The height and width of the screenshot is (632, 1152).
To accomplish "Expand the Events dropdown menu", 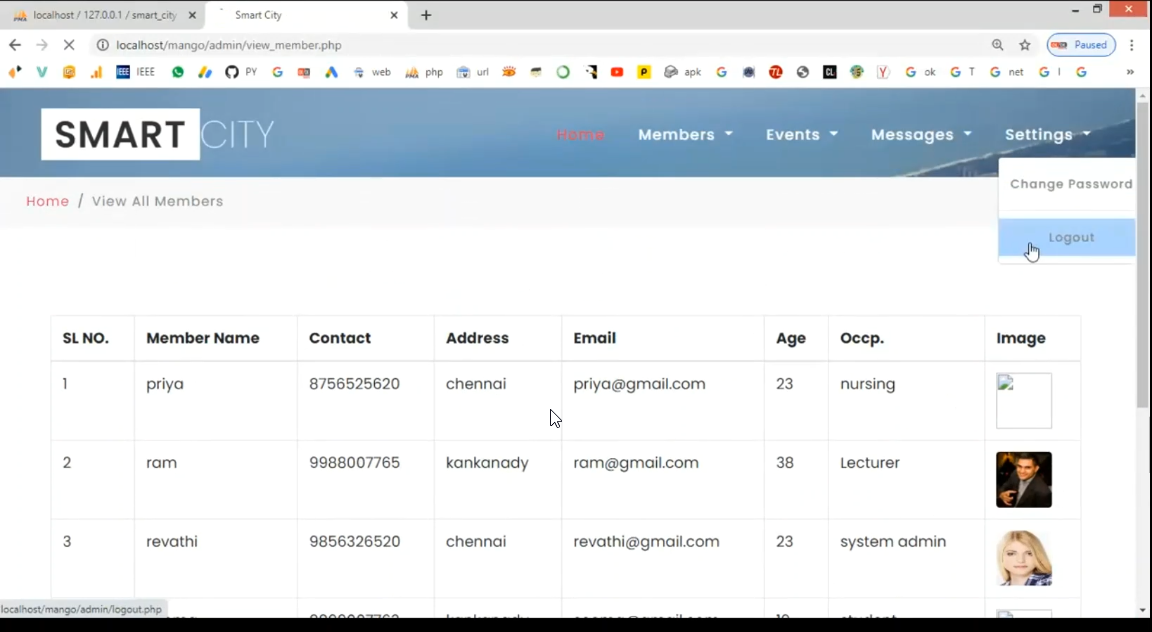I will click(802, 134).
